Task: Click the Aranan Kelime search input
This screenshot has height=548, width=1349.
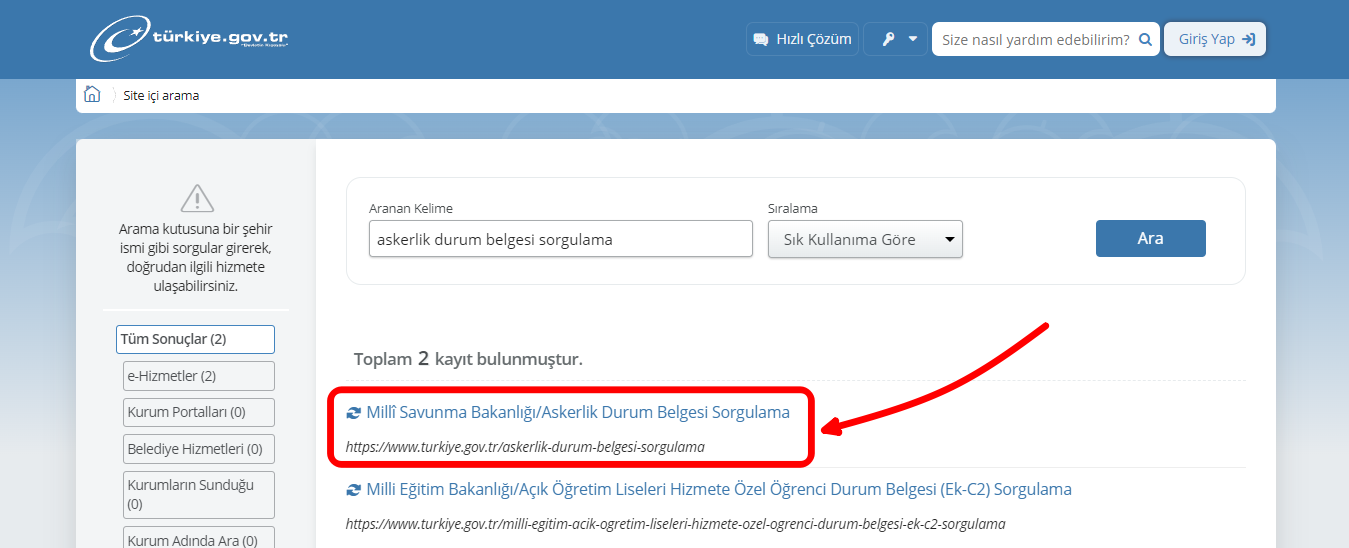Action: point(560,239)
